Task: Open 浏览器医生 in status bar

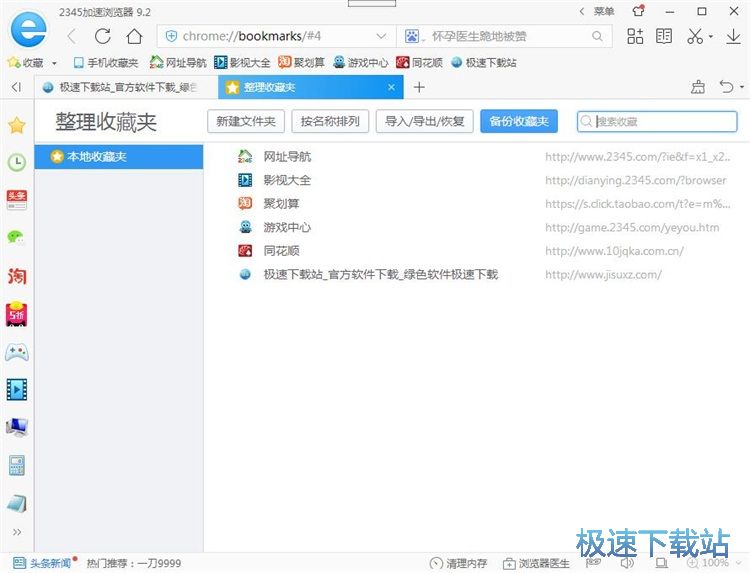Action: [x=536, y=563]
